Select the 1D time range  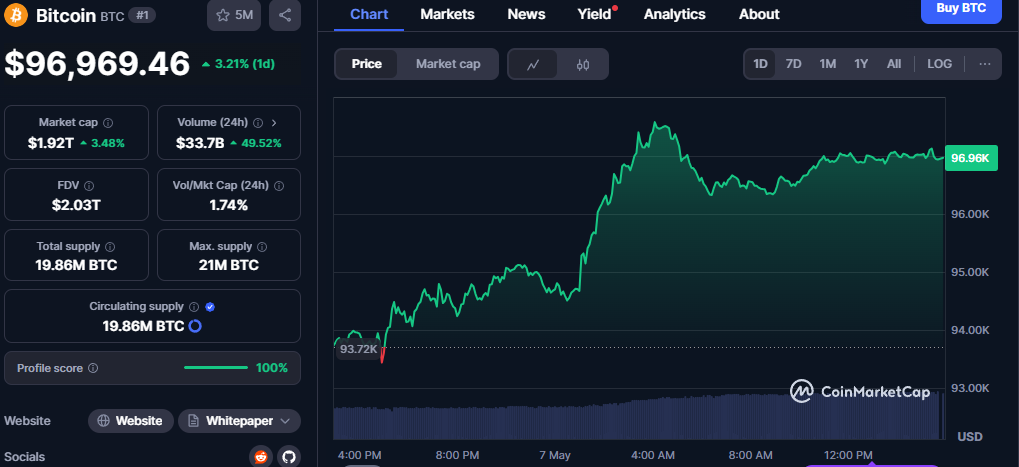[x=760, y=64]
